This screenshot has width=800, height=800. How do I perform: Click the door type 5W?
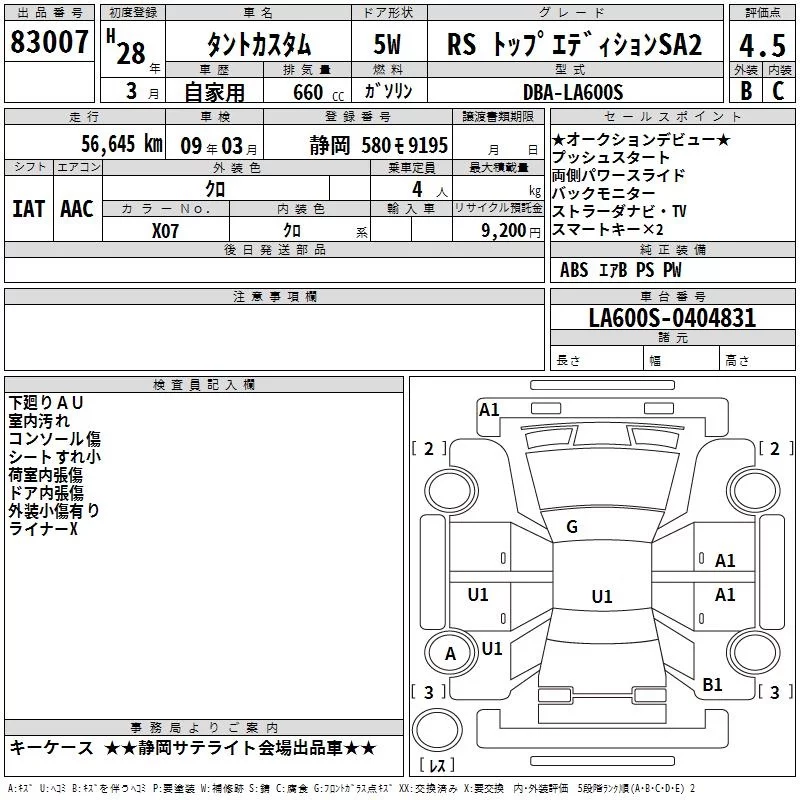click(387, 44)
